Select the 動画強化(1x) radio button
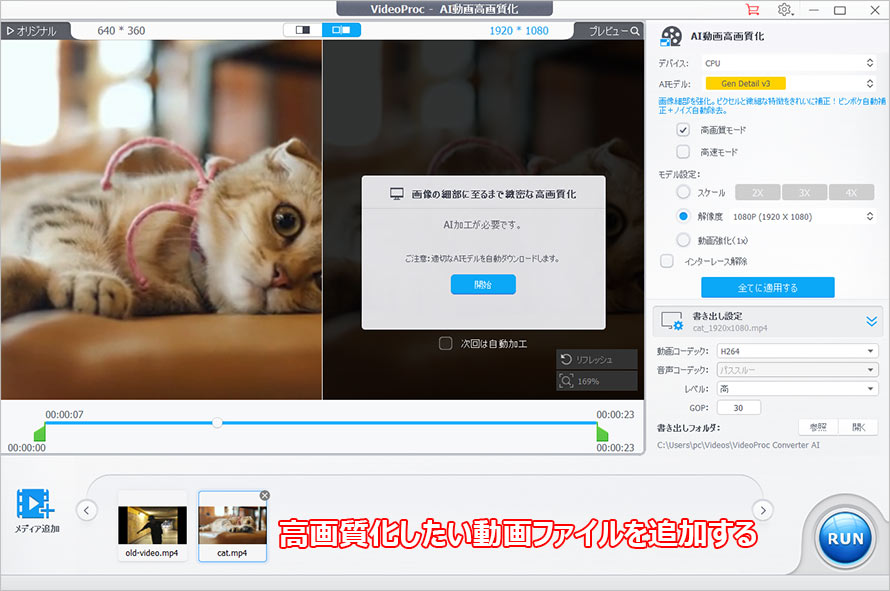This screenshot has width=890, height=591. point(683,240)
